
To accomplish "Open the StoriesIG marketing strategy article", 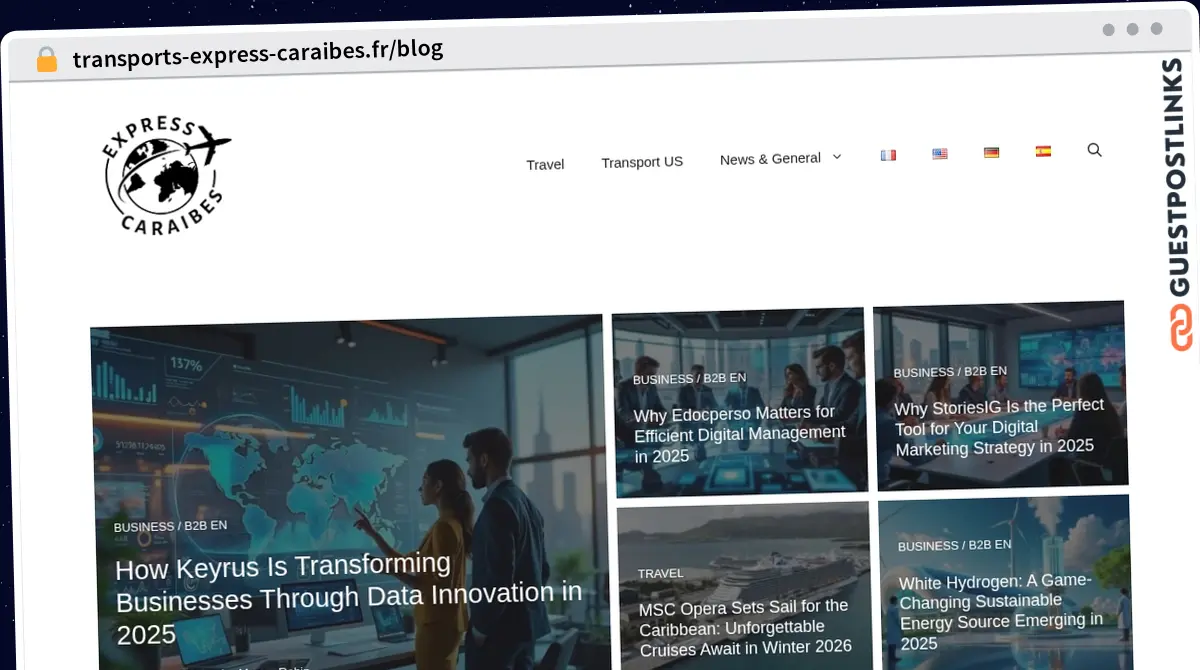I will [999, 427].
